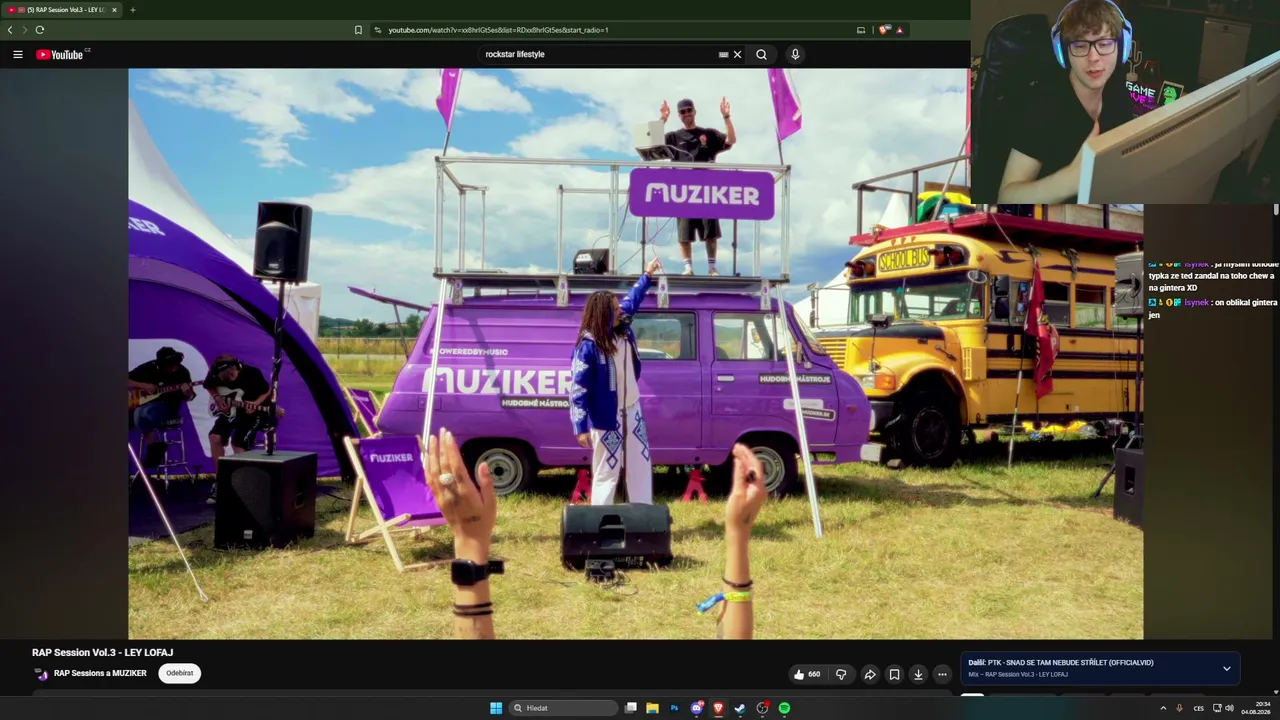Click the video player to pause
The width and height of the screenshot is (1280, 720).
tap(636, 354)
